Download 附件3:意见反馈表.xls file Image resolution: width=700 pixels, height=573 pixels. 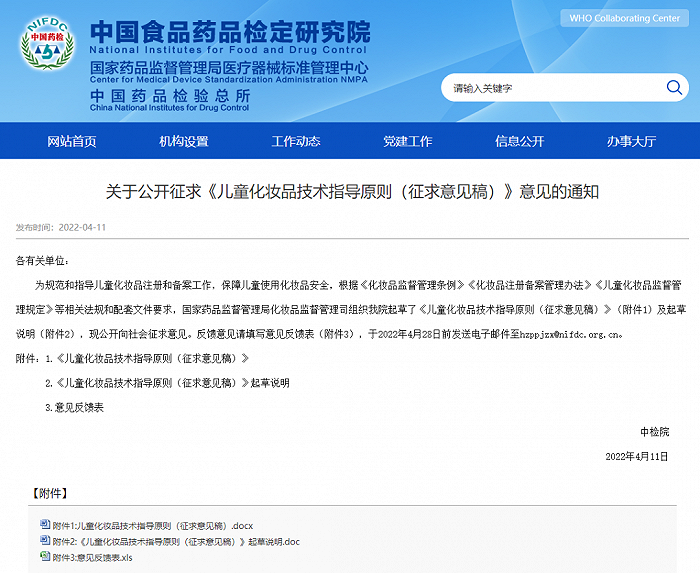pos(92,558)
